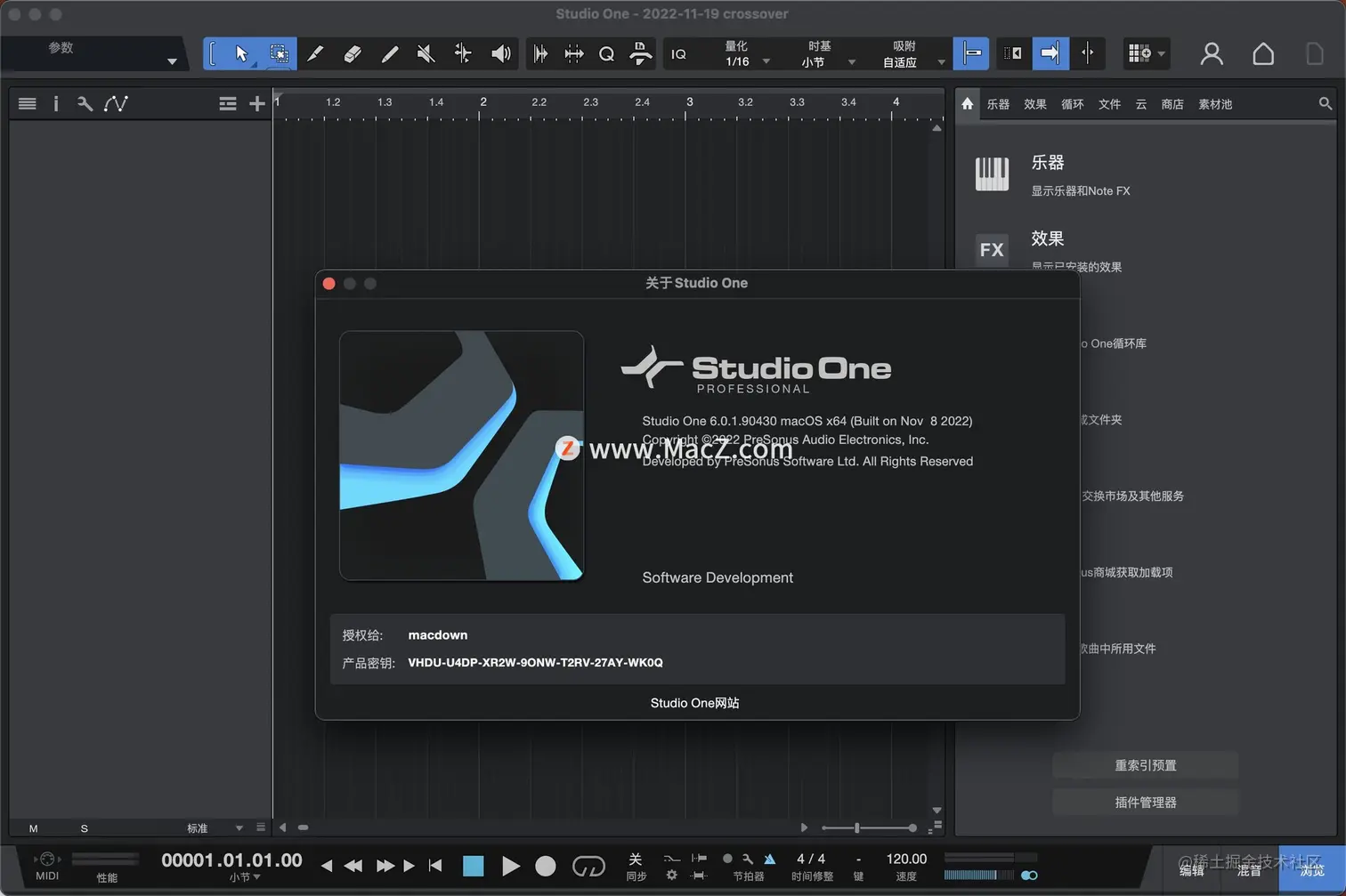Click the Fast Forward transport button
Image resolution: width=1346 pixels, height=896 pixels.
(x=385, y=866)
